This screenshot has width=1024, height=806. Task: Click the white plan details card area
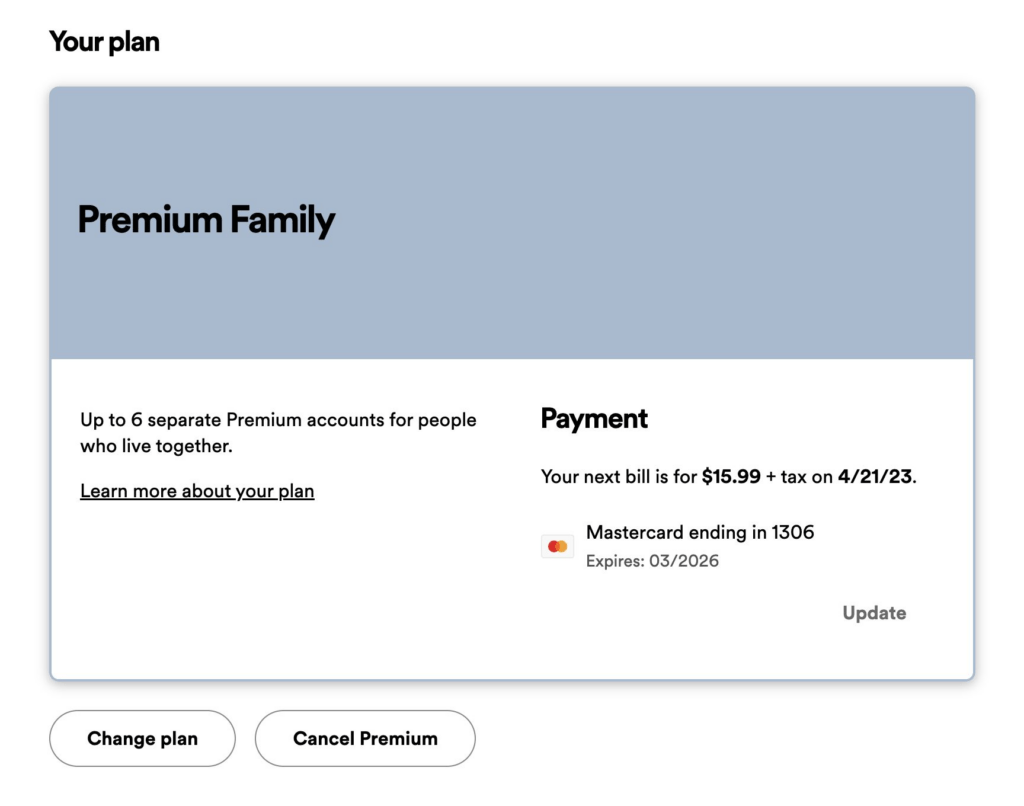[512, 519]
